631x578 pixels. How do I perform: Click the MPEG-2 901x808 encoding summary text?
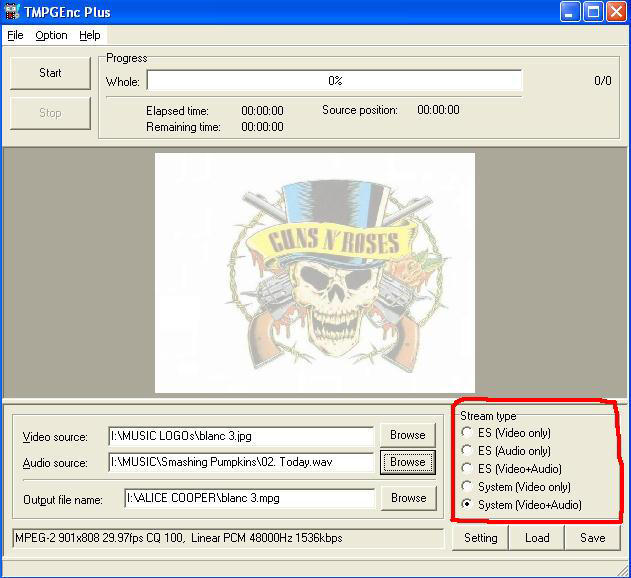(179, 538)
